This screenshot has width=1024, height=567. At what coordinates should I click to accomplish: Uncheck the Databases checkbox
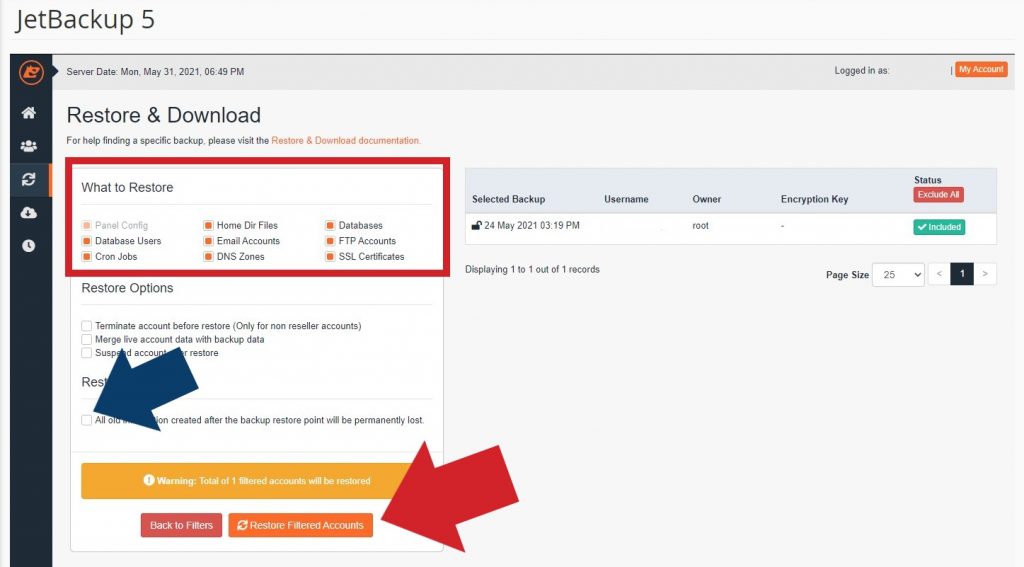(x=330, y=225)
